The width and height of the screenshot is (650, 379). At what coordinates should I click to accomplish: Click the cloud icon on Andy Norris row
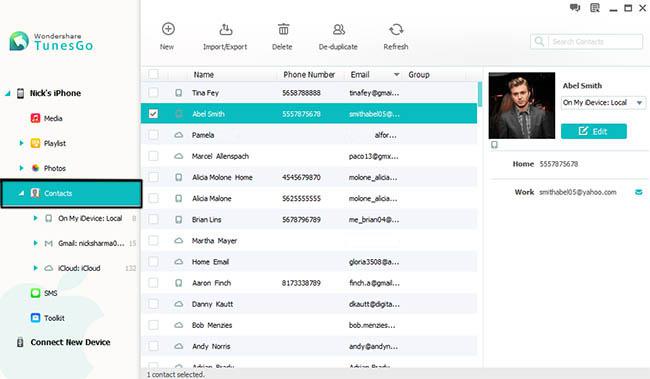pyautogui.click(x=178, y=346)
